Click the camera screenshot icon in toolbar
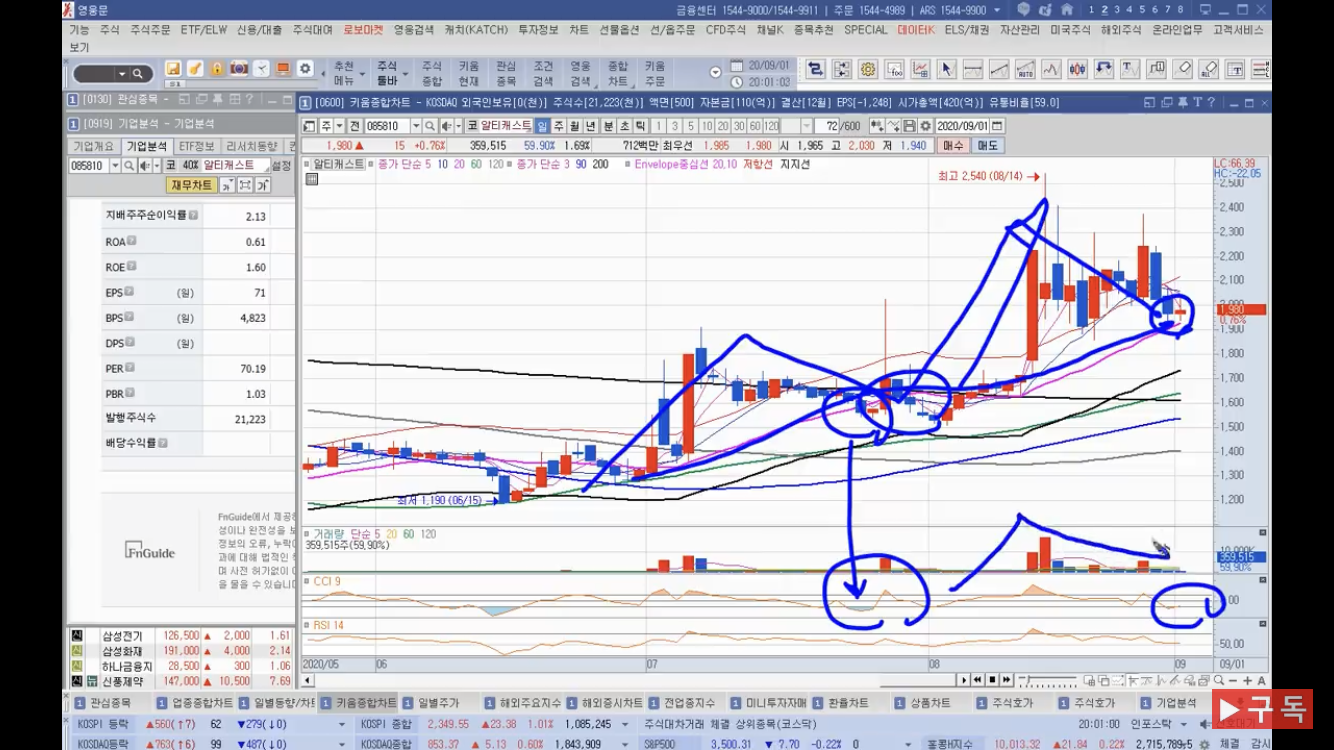Image resolution: width=1334 pixels, height=750 pixels. point(239,69)
